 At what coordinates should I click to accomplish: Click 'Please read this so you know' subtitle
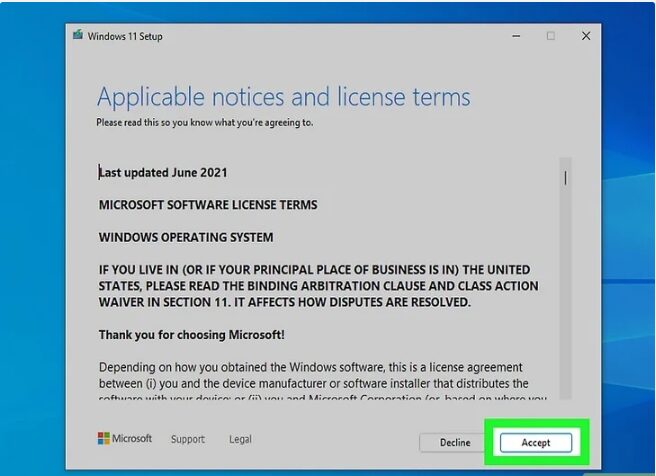pyautogui.click(x=205, y=123)
